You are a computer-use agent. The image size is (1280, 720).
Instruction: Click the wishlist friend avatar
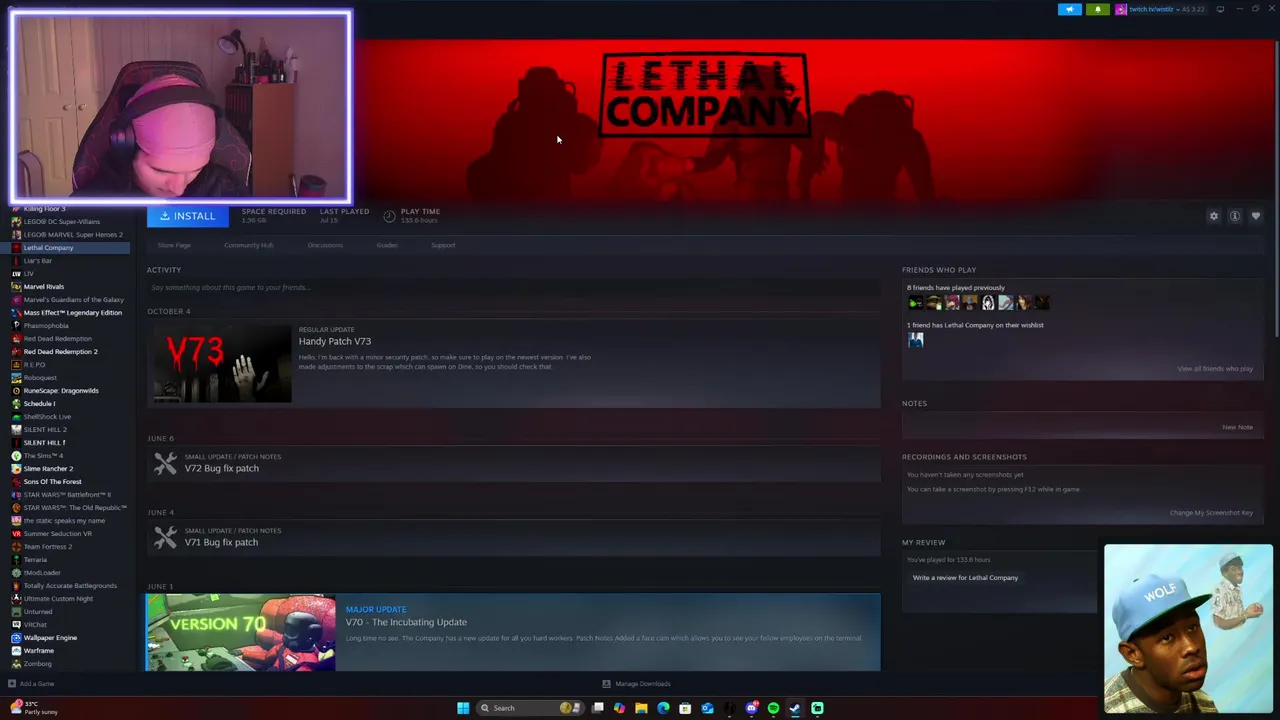pyautogui.click(x=915, y=340)
